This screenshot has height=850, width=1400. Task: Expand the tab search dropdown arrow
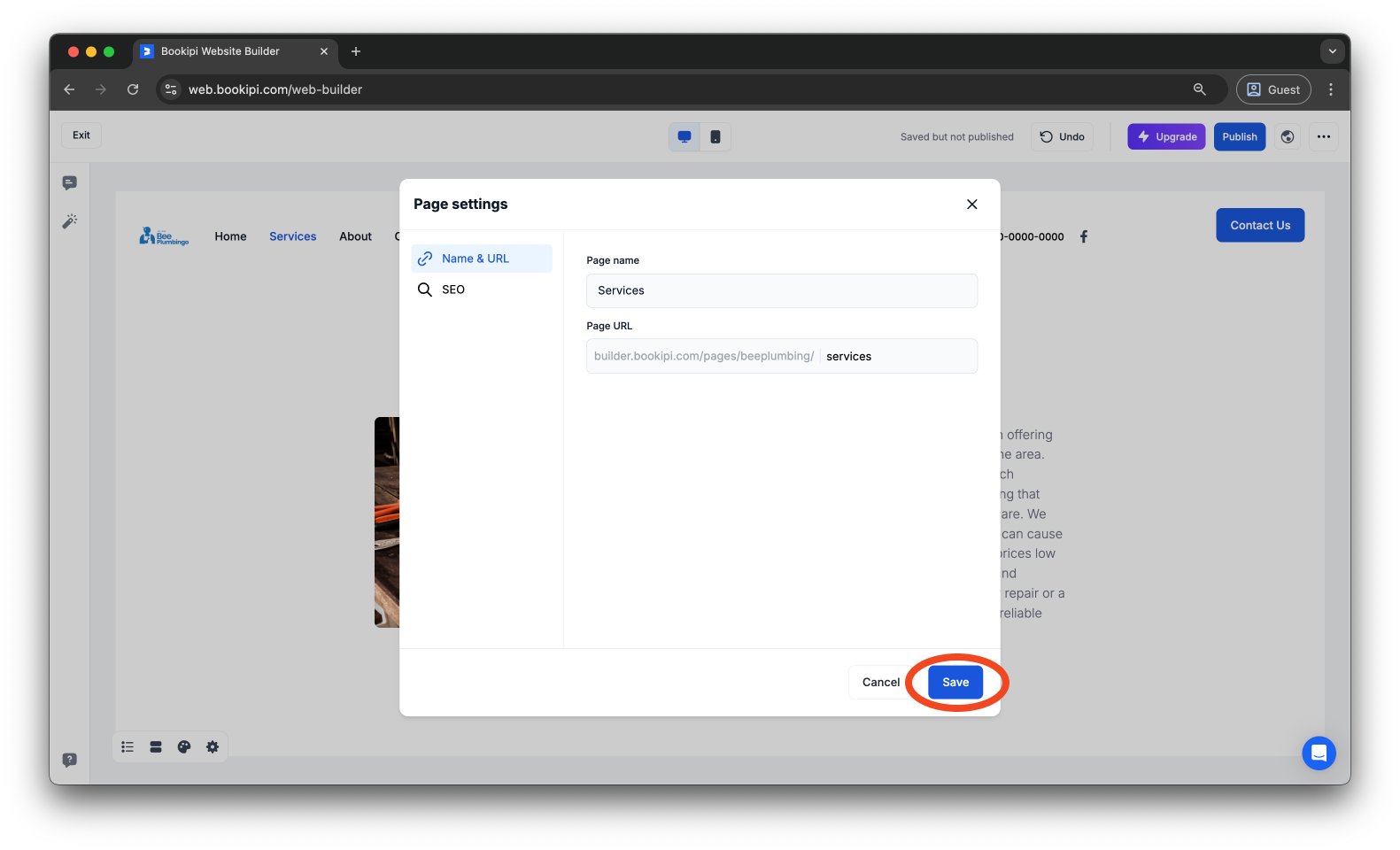tap(1333, 51)
